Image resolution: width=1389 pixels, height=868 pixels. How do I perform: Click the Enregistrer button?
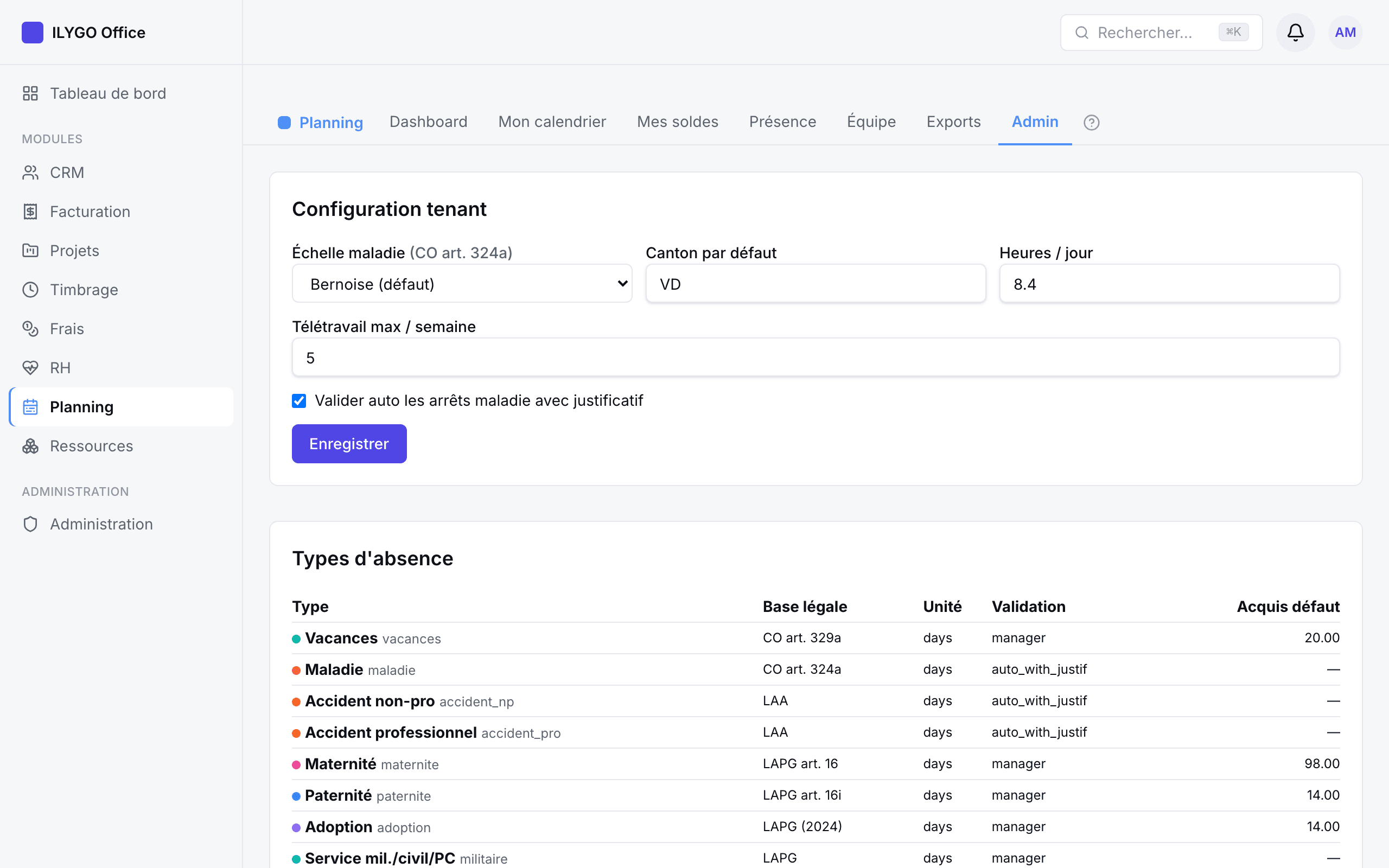(349, 444)
